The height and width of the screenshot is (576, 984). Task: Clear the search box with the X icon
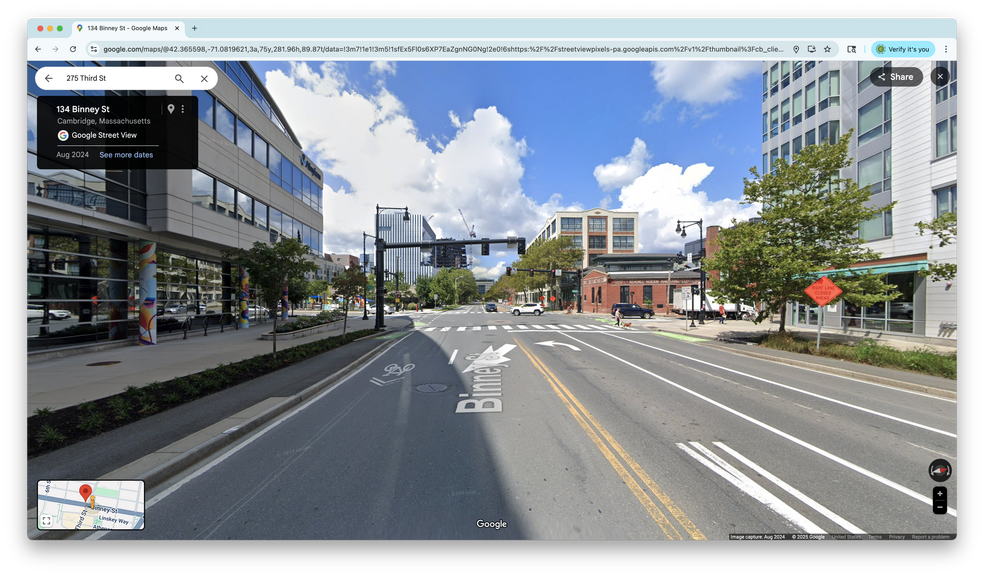coord(204,78)
